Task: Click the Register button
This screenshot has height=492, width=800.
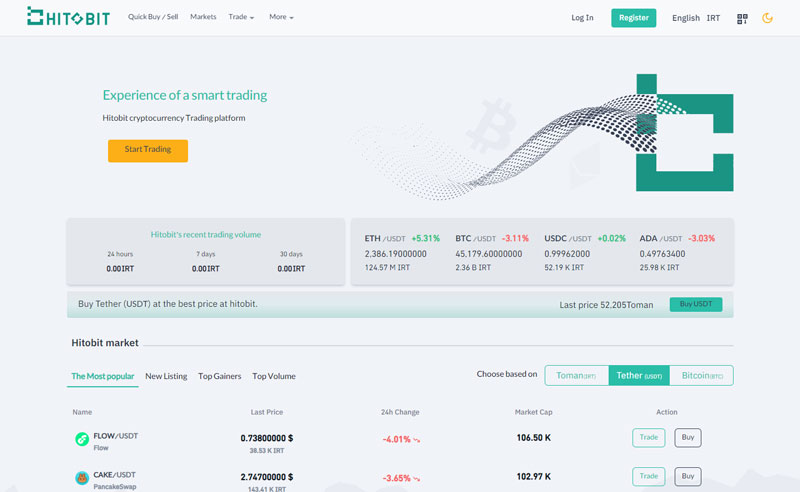Action: (x=633, y=17)
